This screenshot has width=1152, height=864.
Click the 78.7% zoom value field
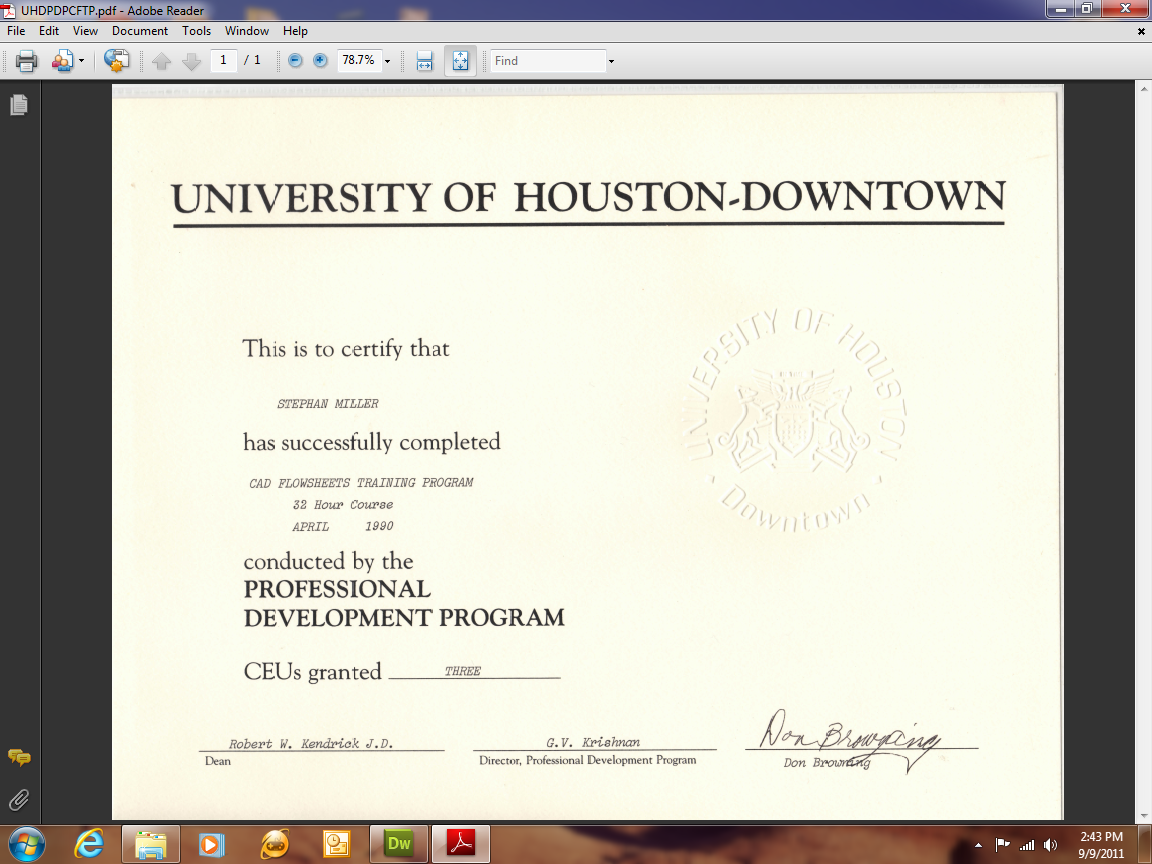click(359, 60)
